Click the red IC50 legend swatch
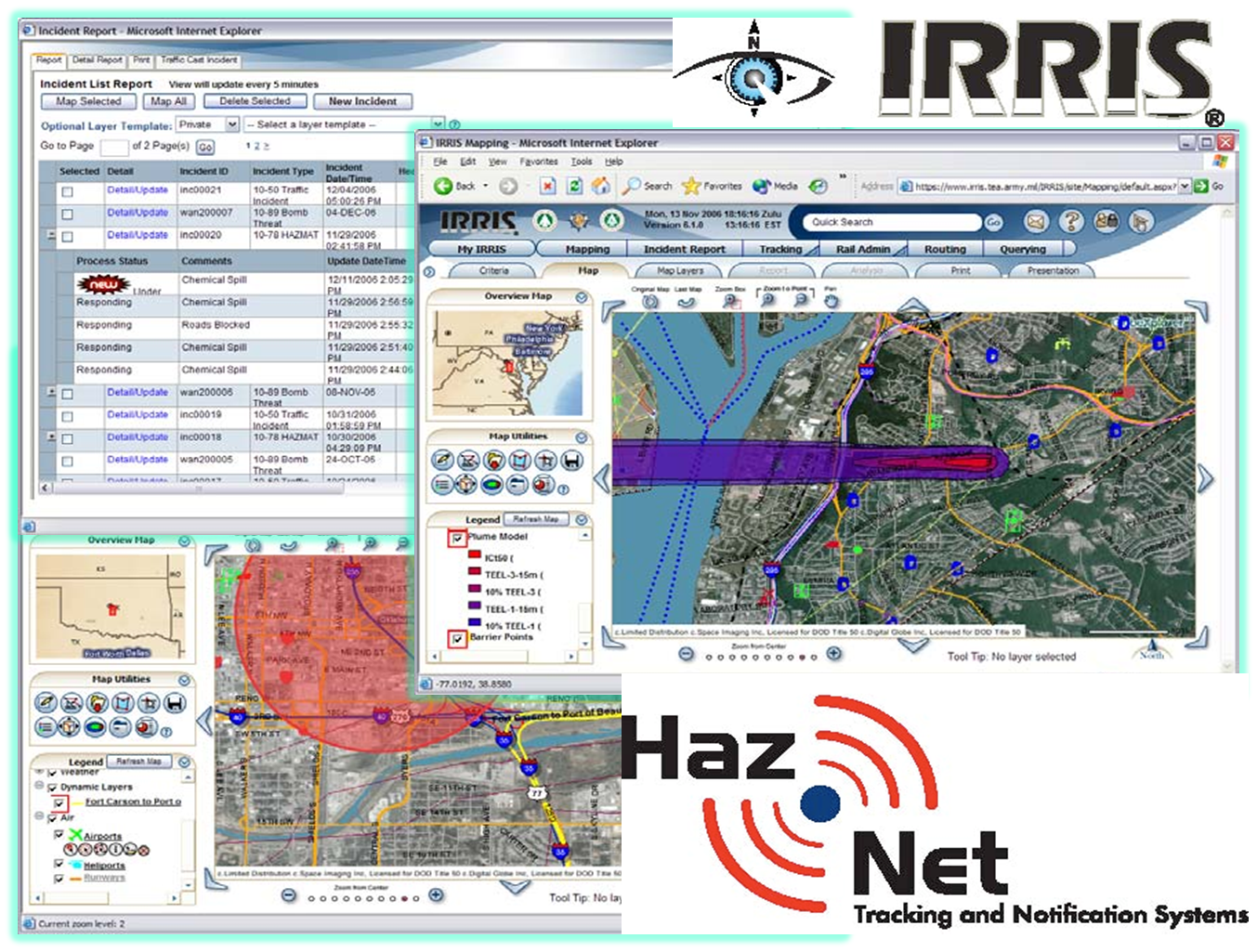This screenshot has width=1257, height=952. click(474, 555)
